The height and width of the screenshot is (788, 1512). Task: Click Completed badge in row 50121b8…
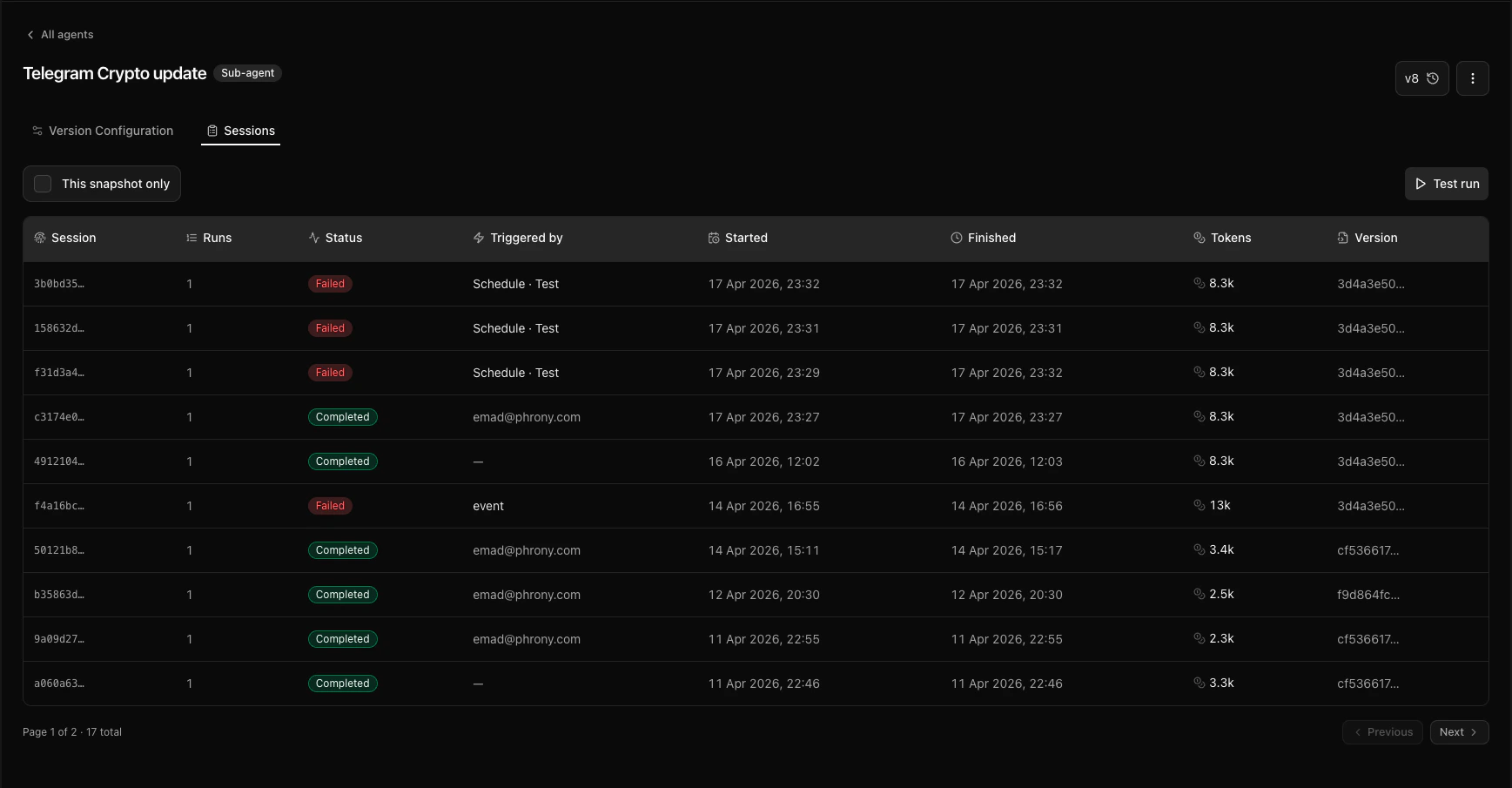(343, 550)
